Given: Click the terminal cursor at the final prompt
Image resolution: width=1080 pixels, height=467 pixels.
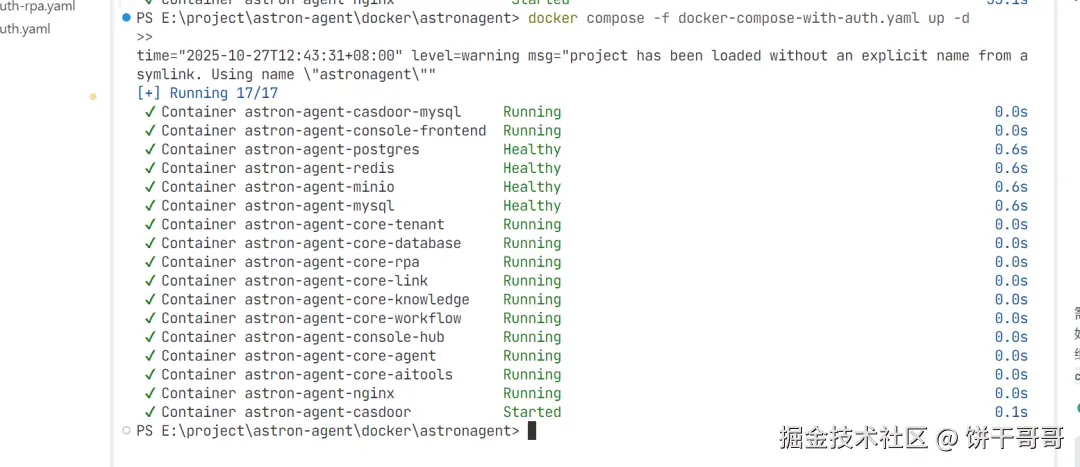Looking at the screenshot, I should 532,431.
